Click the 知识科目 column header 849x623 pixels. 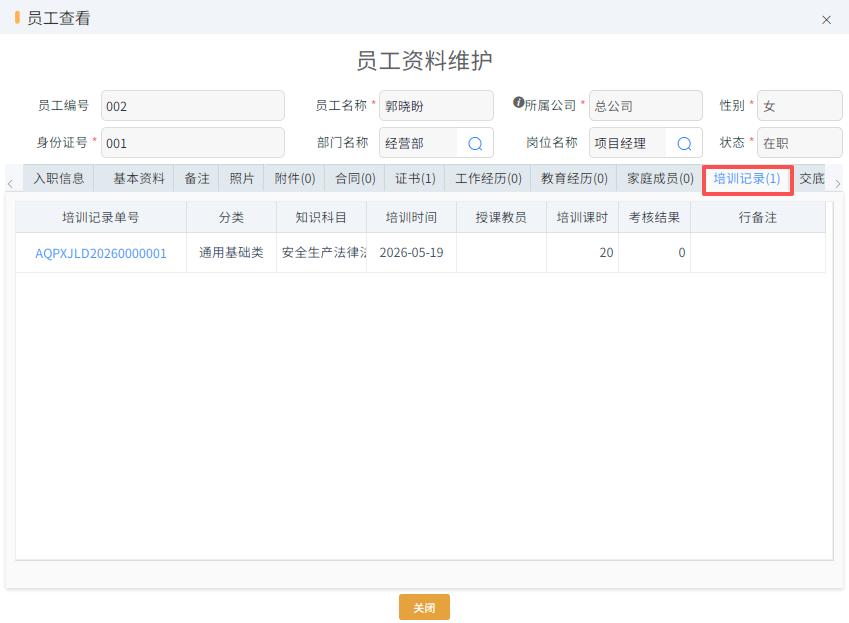click(x=322, y=218)
